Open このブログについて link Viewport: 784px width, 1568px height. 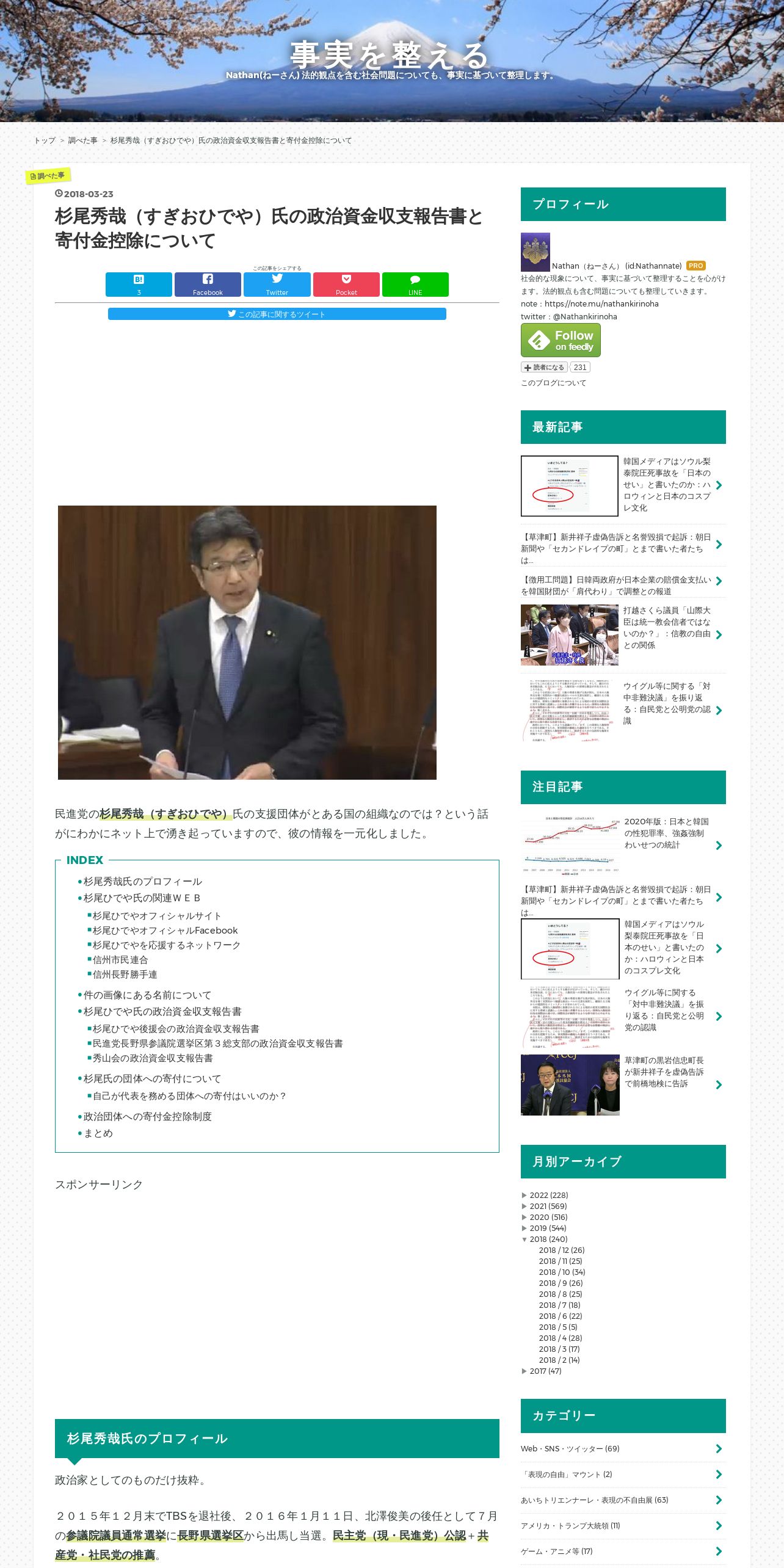[553, 383]
